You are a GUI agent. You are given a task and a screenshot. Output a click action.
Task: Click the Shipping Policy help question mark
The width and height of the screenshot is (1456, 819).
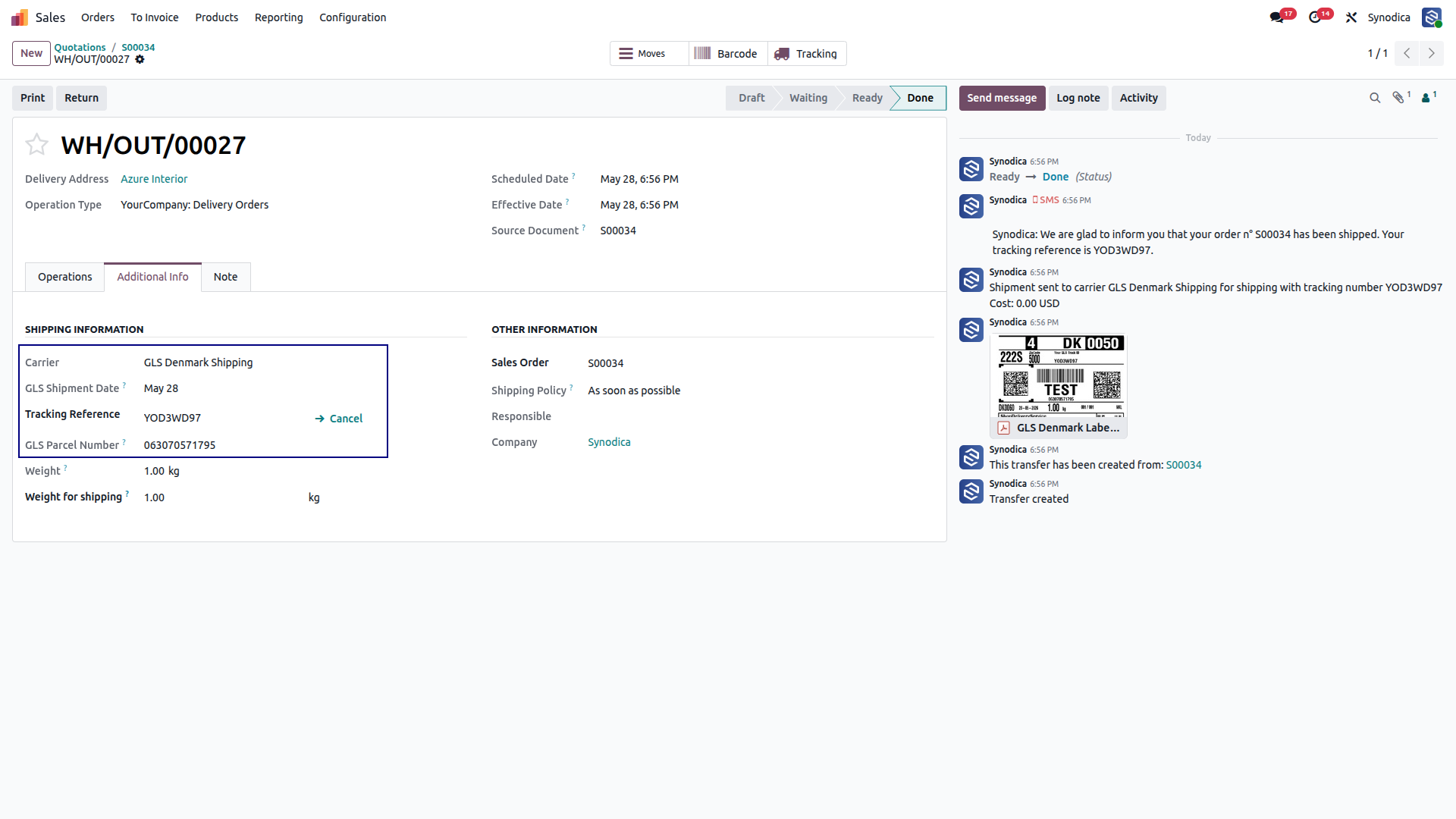pos(572,388)
